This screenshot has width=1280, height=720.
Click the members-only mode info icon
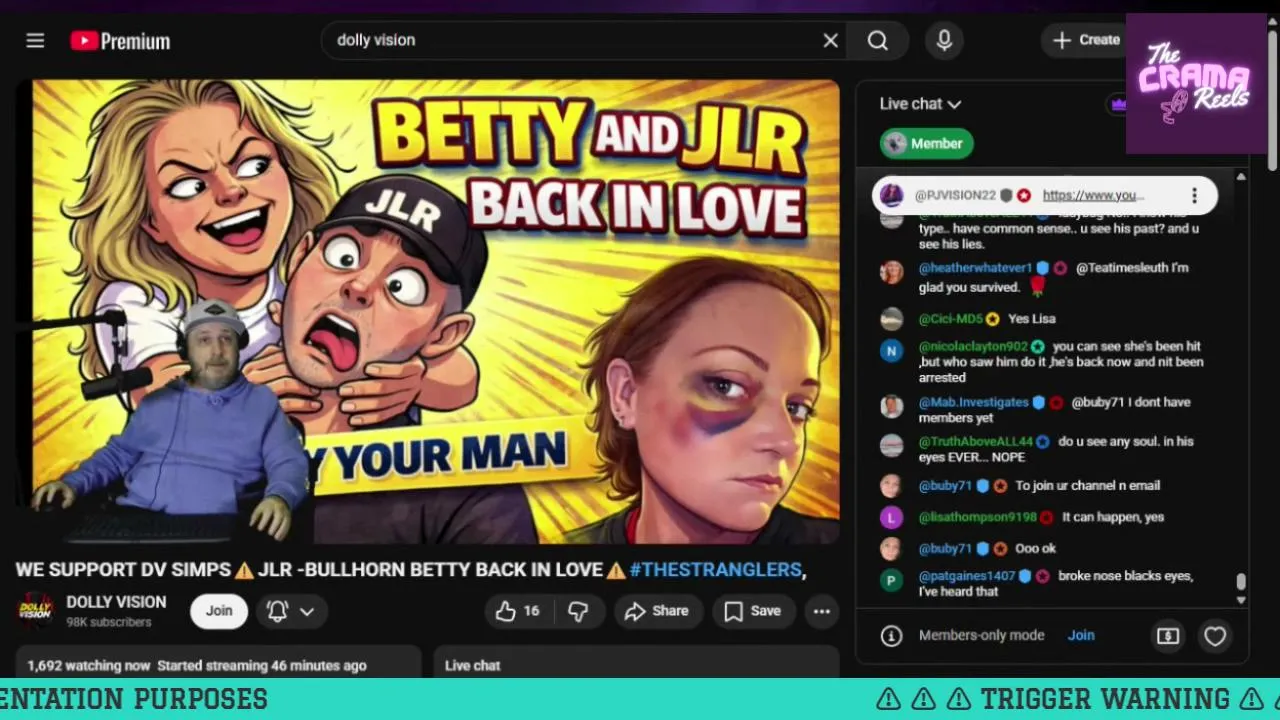tap(891, 635)
